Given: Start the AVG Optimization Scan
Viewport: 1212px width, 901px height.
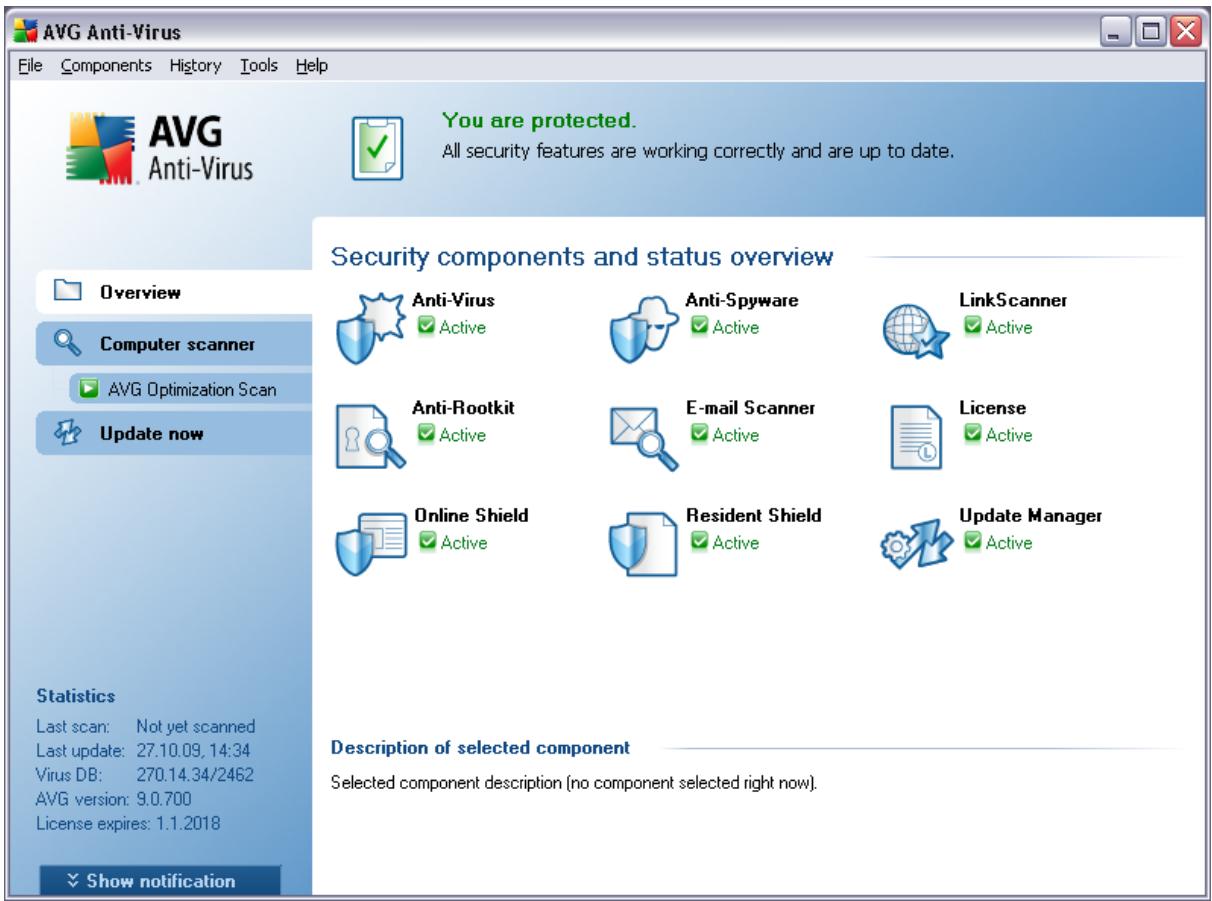Looking at the screenshot, I should pos(190,389).
